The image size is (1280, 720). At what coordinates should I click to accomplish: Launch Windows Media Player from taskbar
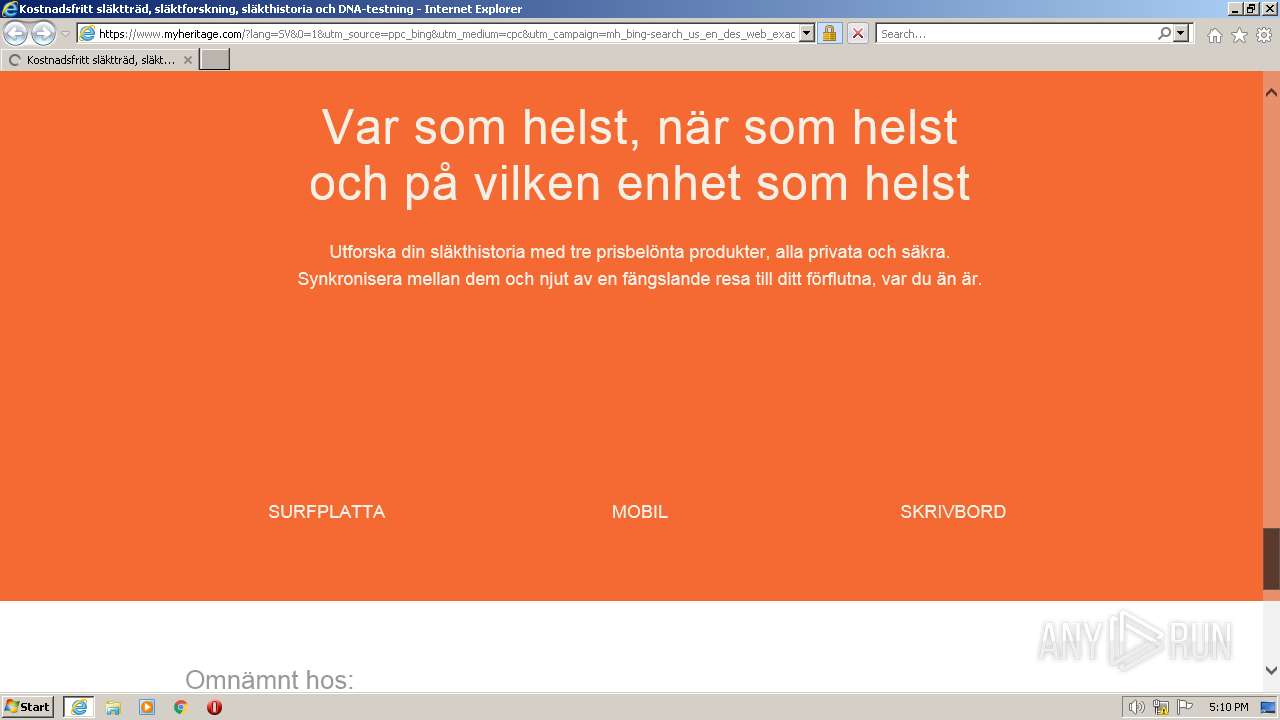147,707
